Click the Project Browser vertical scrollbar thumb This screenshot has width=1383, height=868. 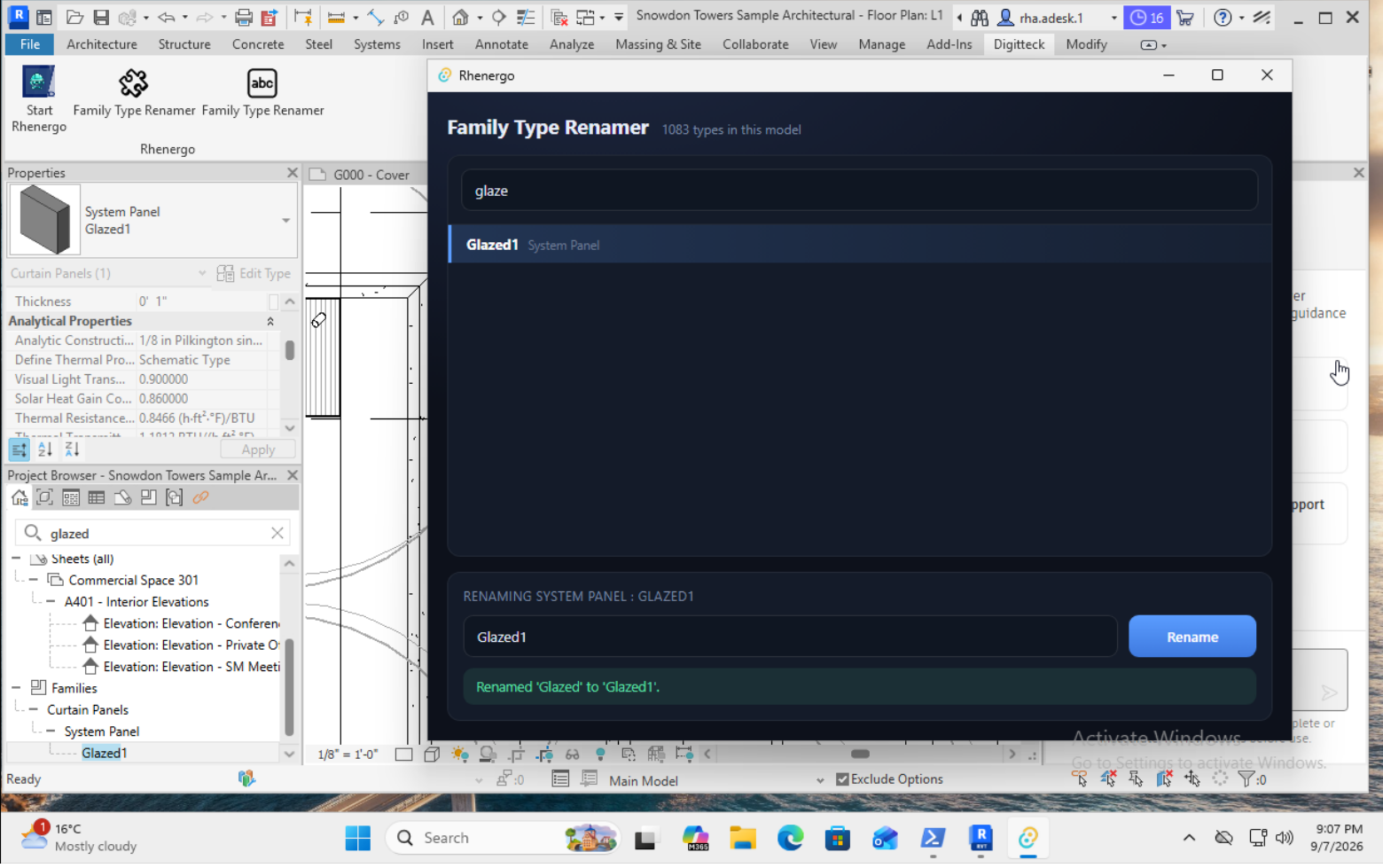pyautogui.click(x=289, y=687)
